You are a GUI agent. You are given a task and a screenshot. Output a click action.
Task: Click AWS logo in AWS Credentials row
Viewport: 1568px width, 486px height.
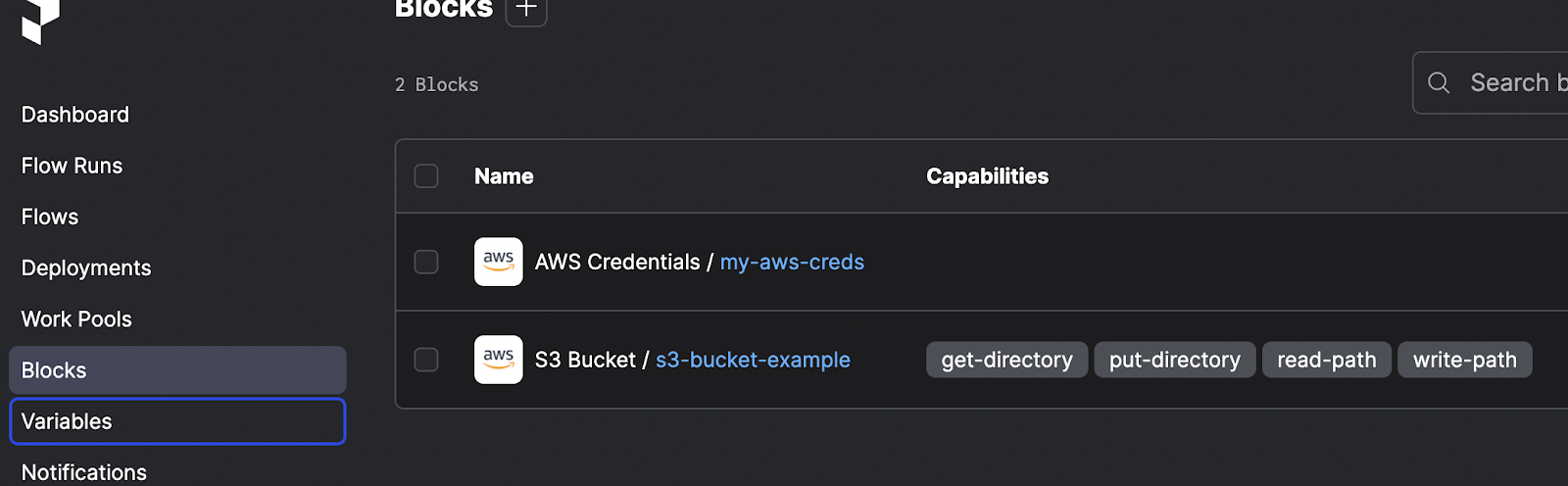[499, 262]
